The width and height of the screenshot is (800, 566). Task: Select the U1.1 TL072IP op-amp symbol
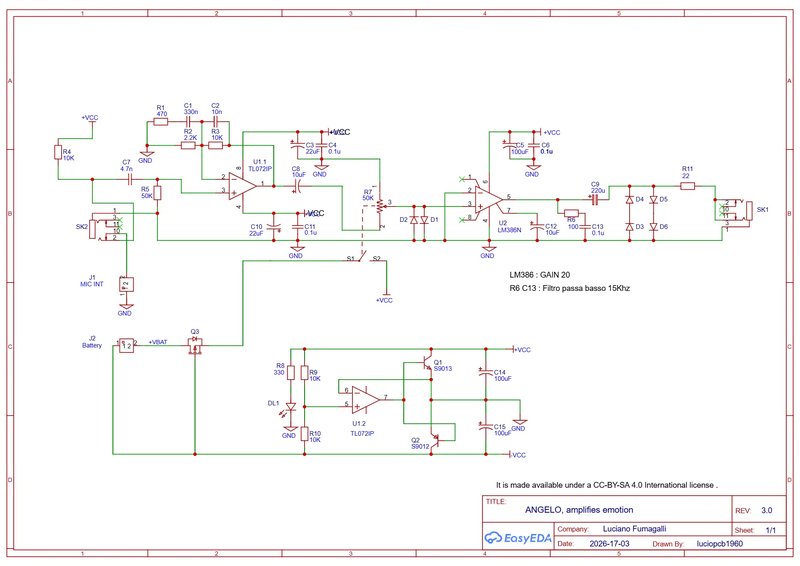[243, 186]
